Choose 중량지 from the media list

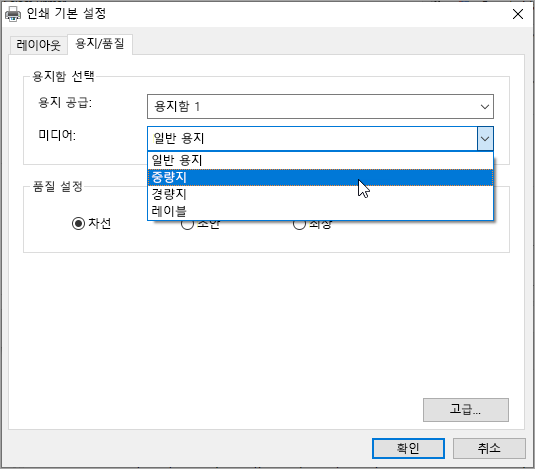[x=320, y=177]
